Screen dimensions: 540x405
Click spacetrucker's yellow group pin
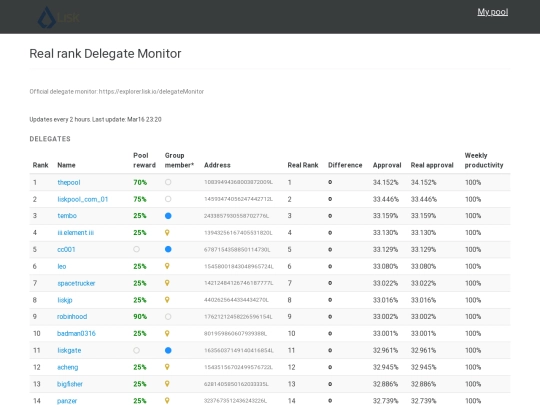click(167, 283)
